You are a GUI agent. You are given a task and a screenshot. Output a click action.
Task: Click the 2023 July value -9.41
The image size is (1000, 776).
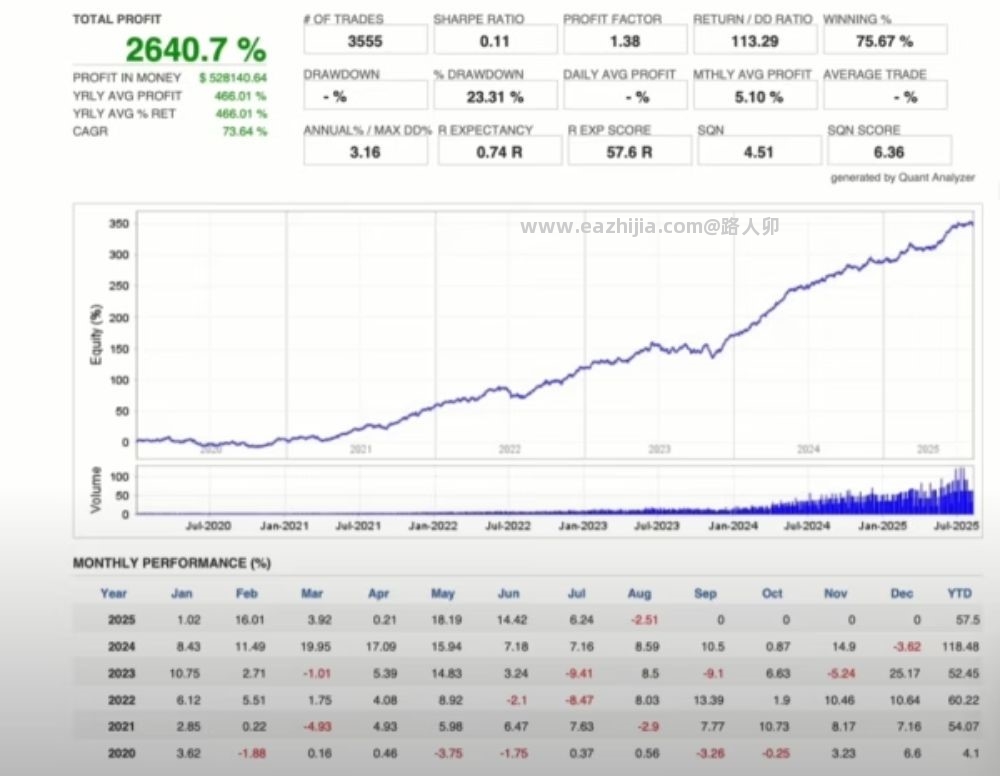pos(579,673)
